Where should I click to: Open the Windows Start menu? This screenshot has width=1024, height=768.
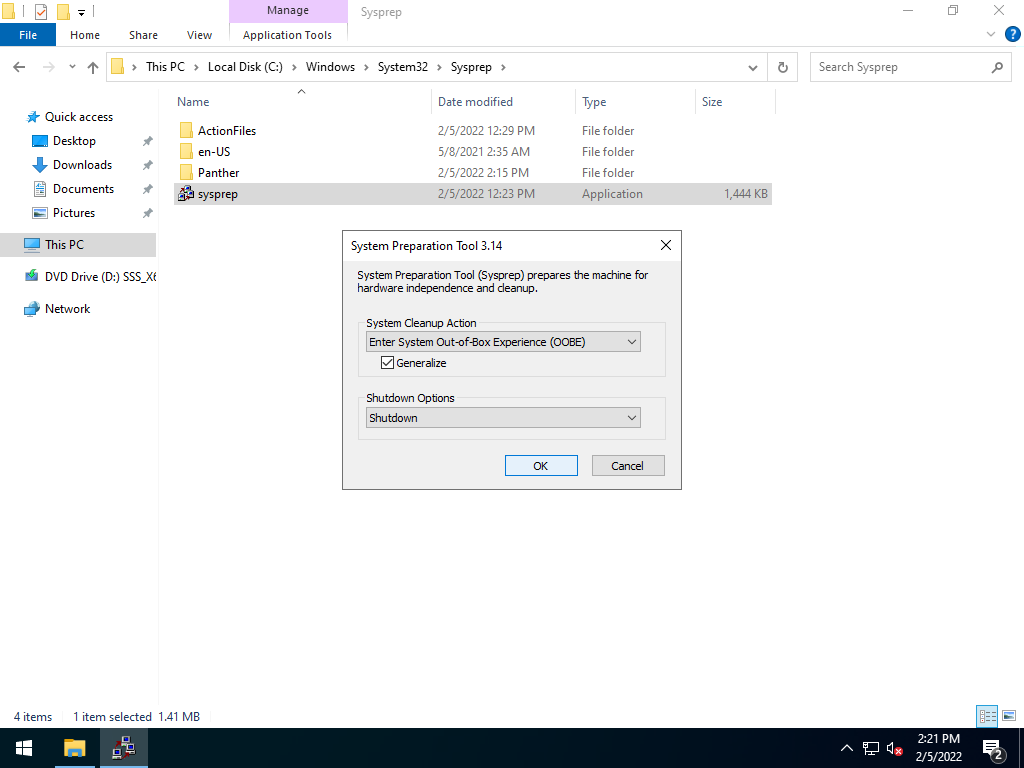24,748
